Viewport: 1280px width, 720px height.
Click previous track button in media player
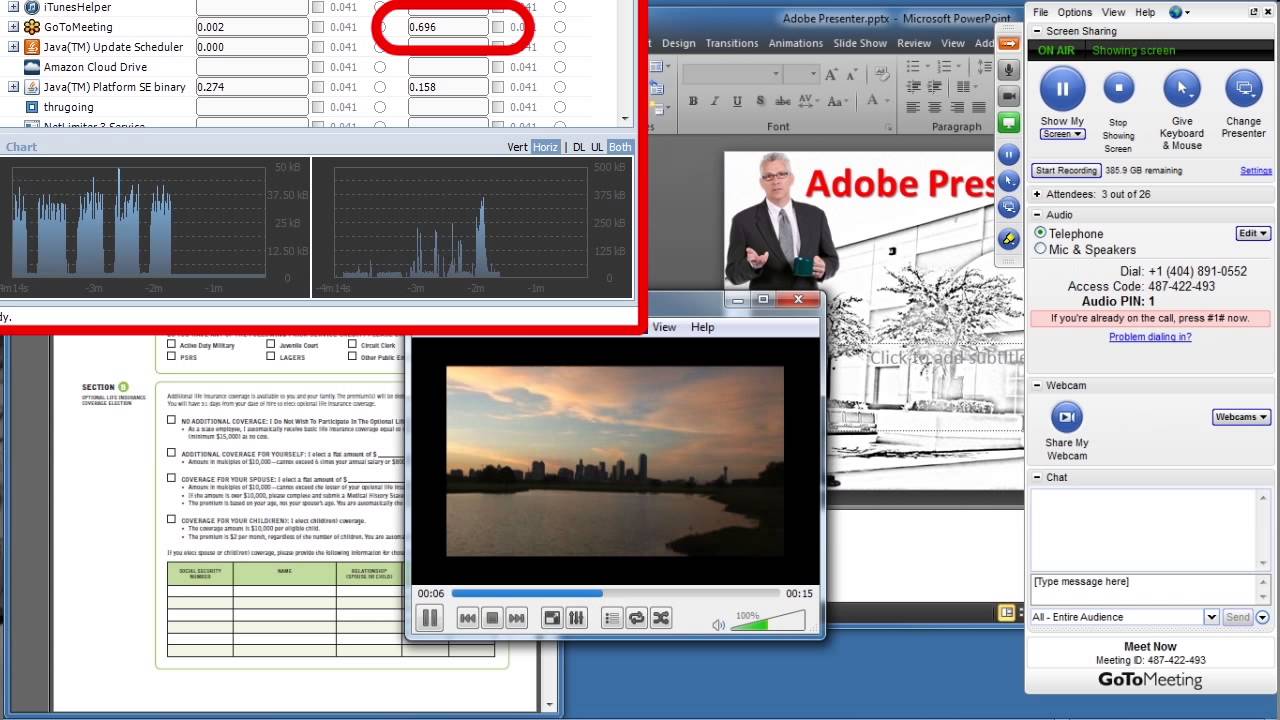pos(467,618)
